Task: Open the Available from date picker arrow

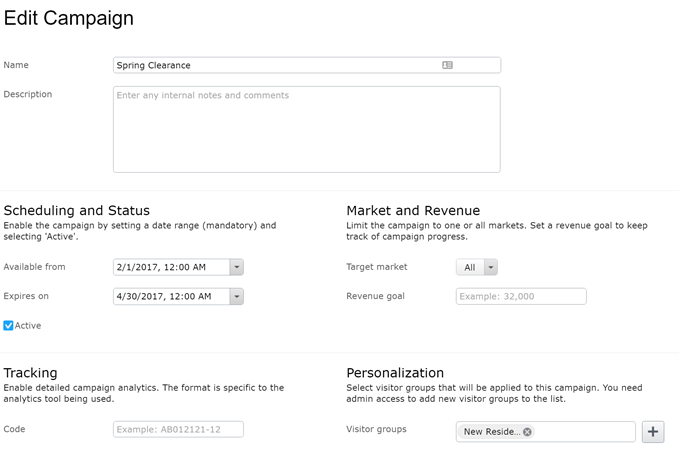Action: point(236,267)
